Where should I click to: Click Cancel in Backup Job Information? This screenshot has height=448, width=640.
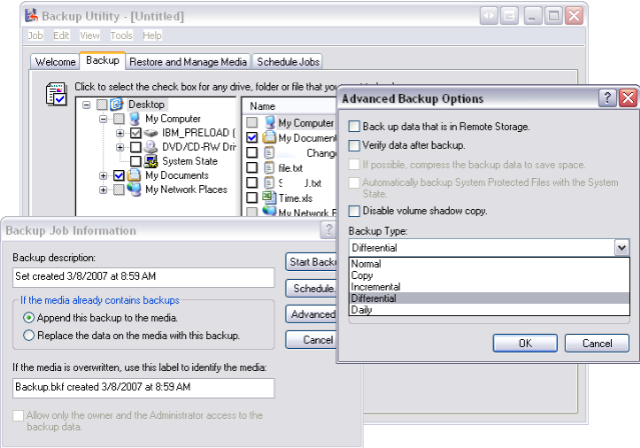[311, 340]
